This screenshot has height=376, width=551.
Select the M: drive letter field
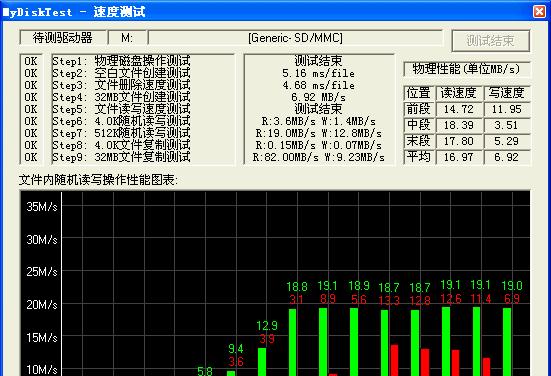pyautogui.click(x=127, y=38)
